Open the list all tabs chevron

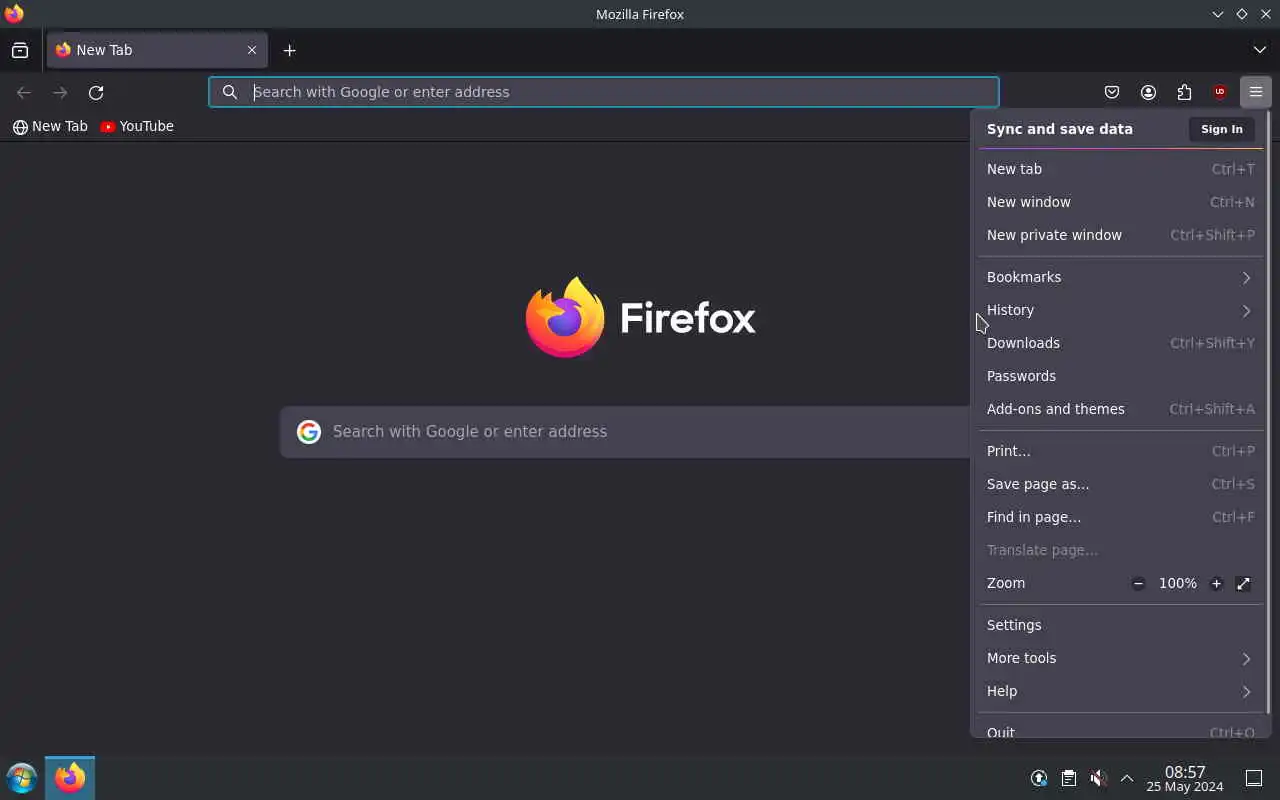click(1259, 50)
